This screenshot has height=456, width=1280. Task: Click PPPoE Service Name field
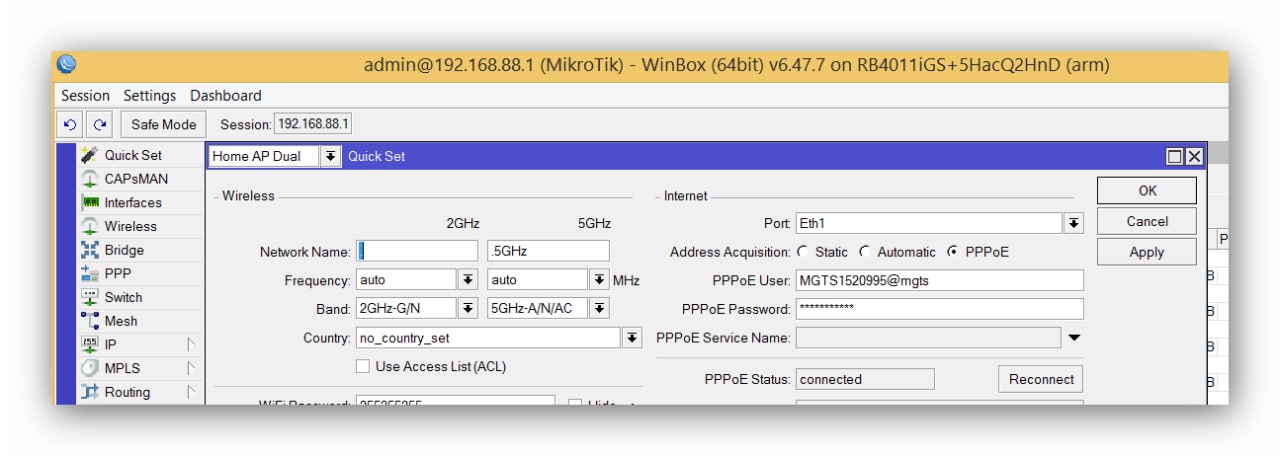pyautogui.click(x=929, y=338)
